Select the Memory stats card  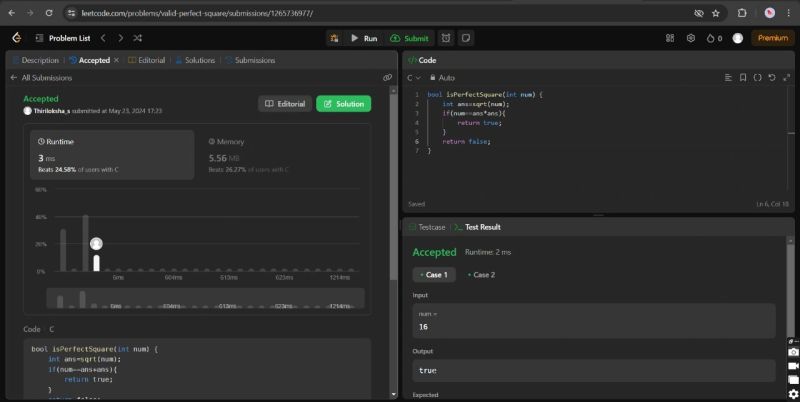click(x=283, y=155)
